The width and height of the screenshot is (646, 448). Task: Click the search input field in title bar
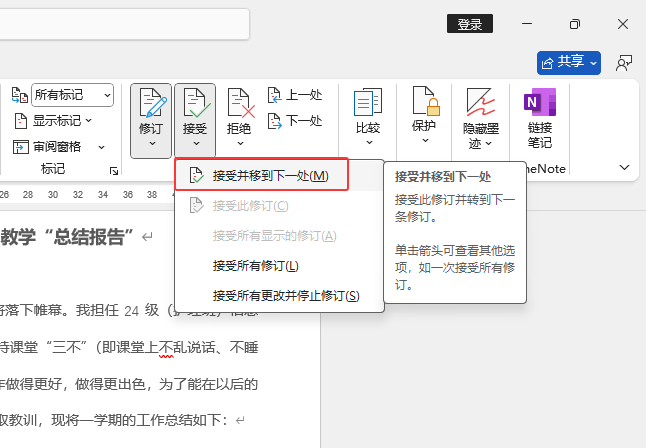pyautogui.click(x=124, y=24)
